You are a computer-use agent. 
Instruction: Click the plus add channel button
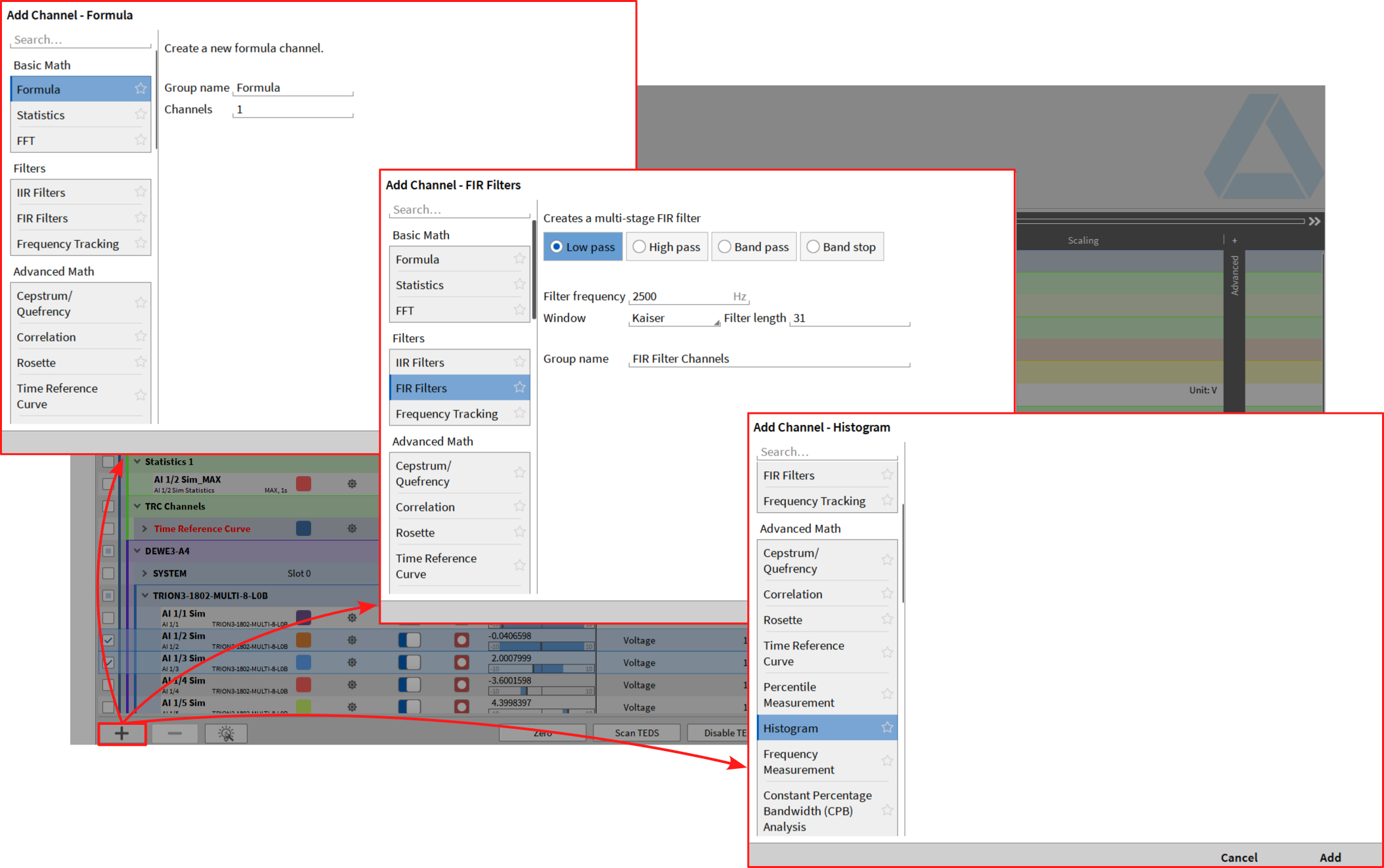point(121,733)
